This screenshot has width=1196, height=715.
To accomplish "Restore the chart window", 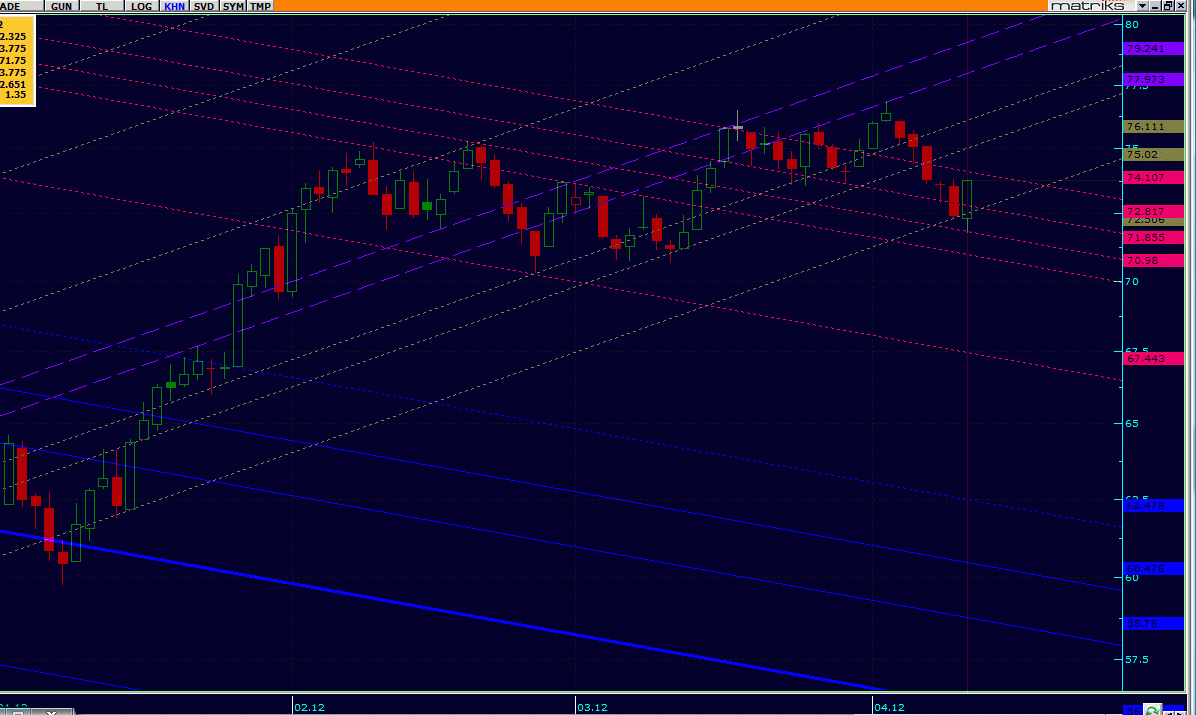I will pos(1168,6).
